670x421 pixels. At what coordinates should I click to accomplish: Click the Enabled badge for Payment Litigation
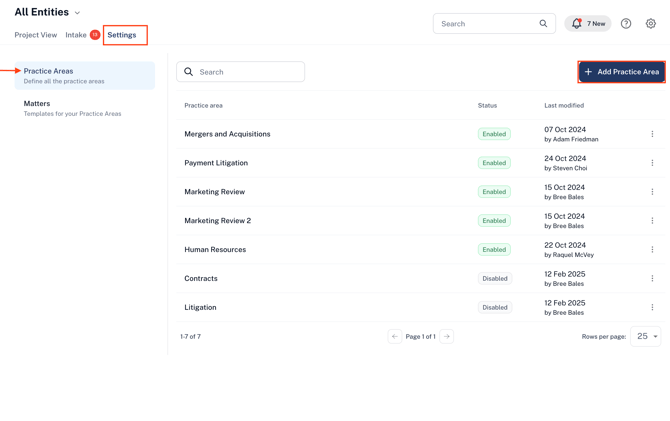point(494,163)
